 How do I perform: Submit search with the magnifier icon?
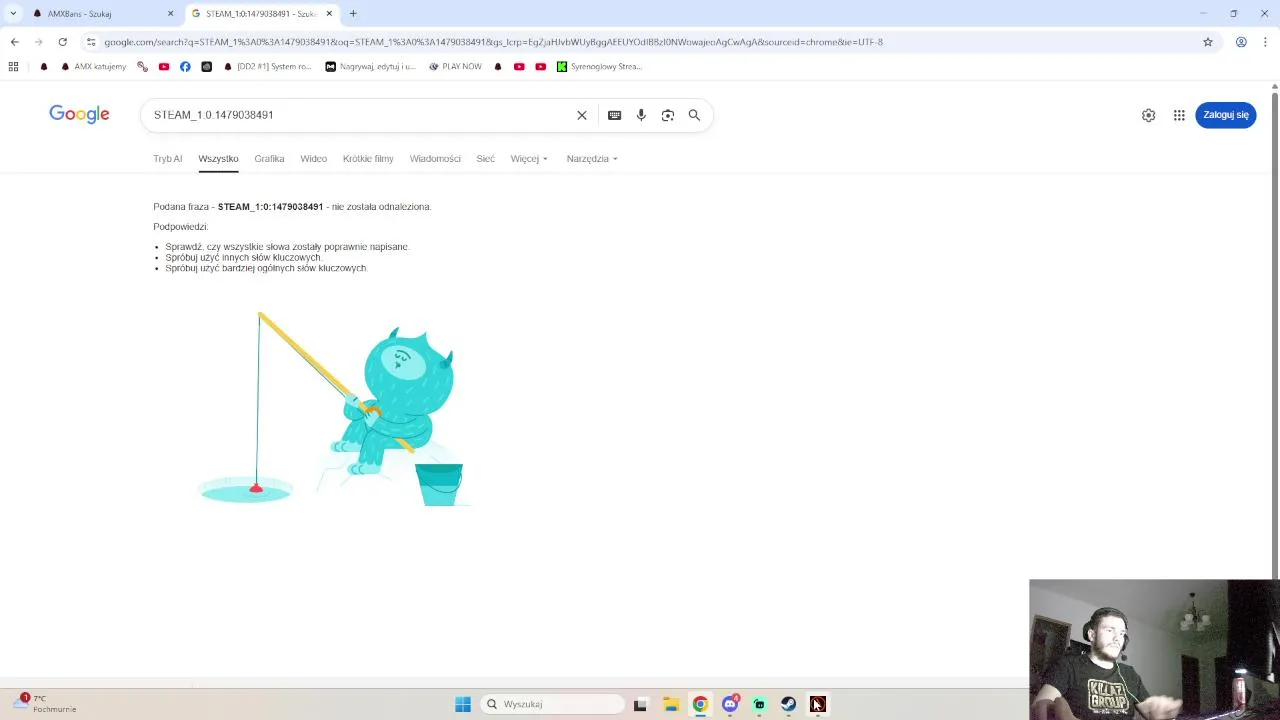[694, 115]
